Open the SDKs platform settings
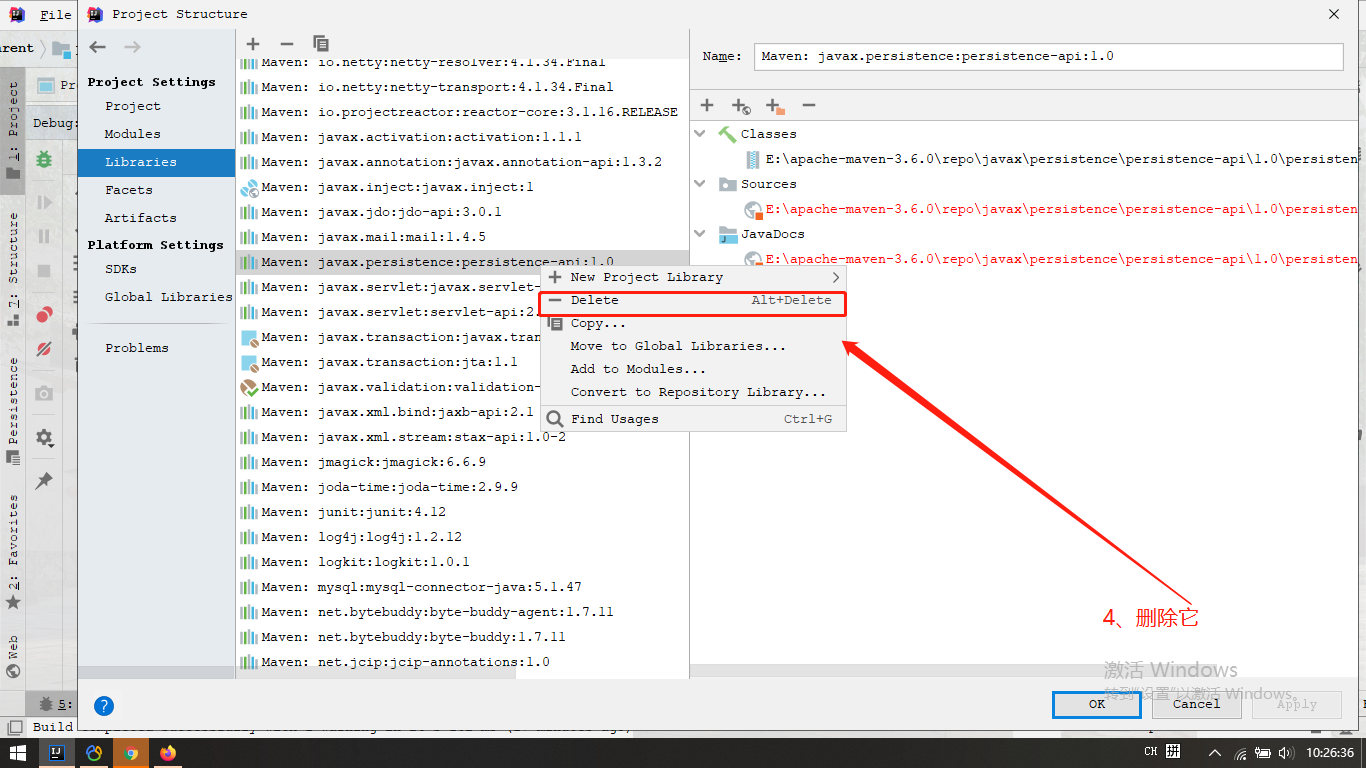1366x768 pixels. point(121,269)
